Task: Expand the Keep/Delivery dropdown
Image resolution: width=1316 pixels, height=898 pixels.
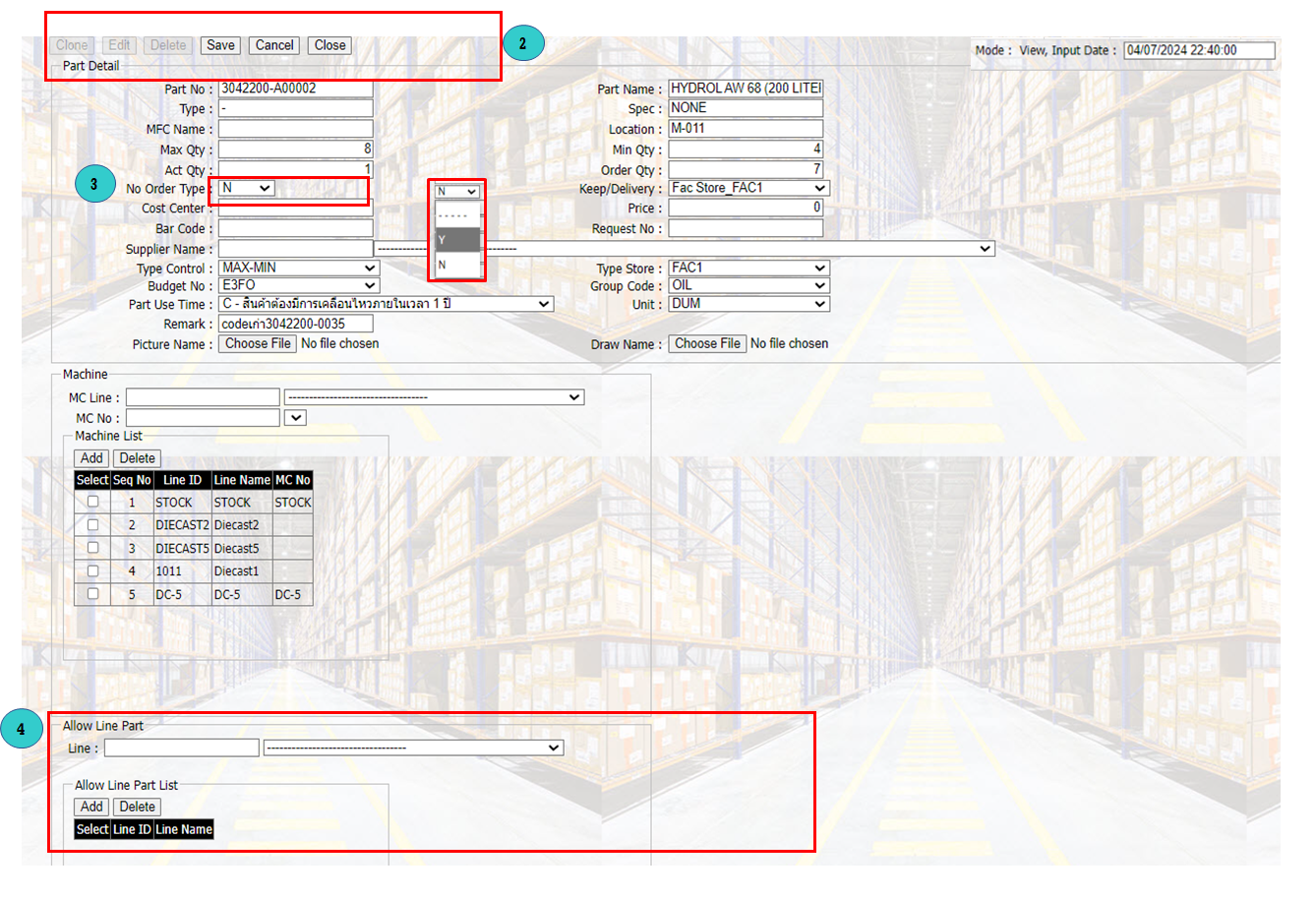Action: 748,188
